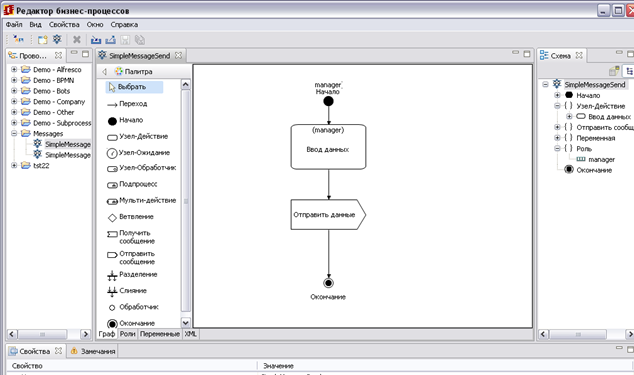Image resolution: width=634 pixels, height=375 pixels.
Task: Click the new project toolbar icon
Action: click(x=42, y=40)
